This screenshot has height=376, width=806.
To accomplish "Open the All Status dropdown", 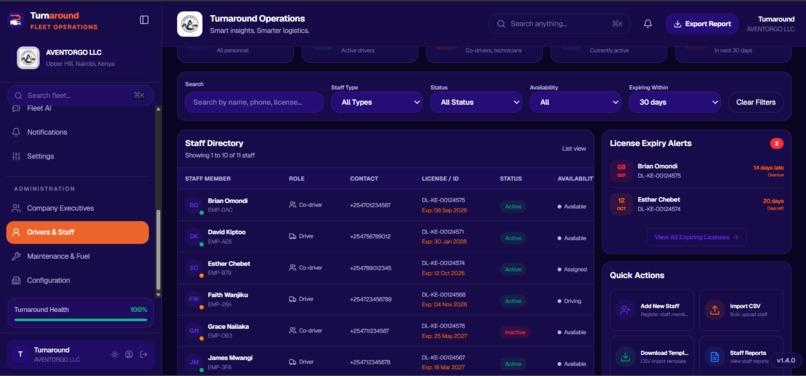I will [x=476, y=102].
